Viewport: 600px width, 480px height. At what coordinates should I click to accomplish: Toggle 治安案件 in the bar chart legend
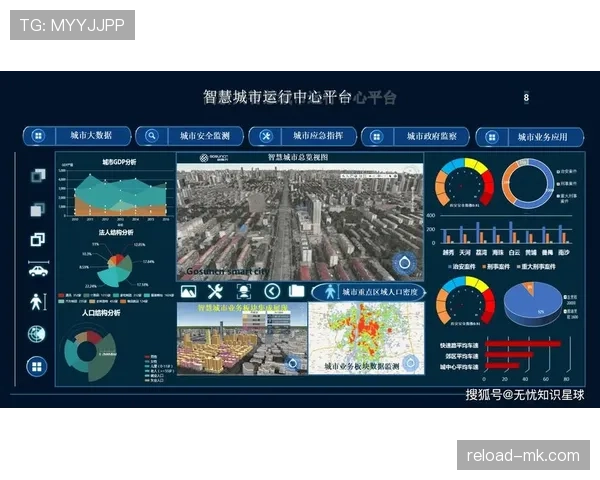click(461, 266)
